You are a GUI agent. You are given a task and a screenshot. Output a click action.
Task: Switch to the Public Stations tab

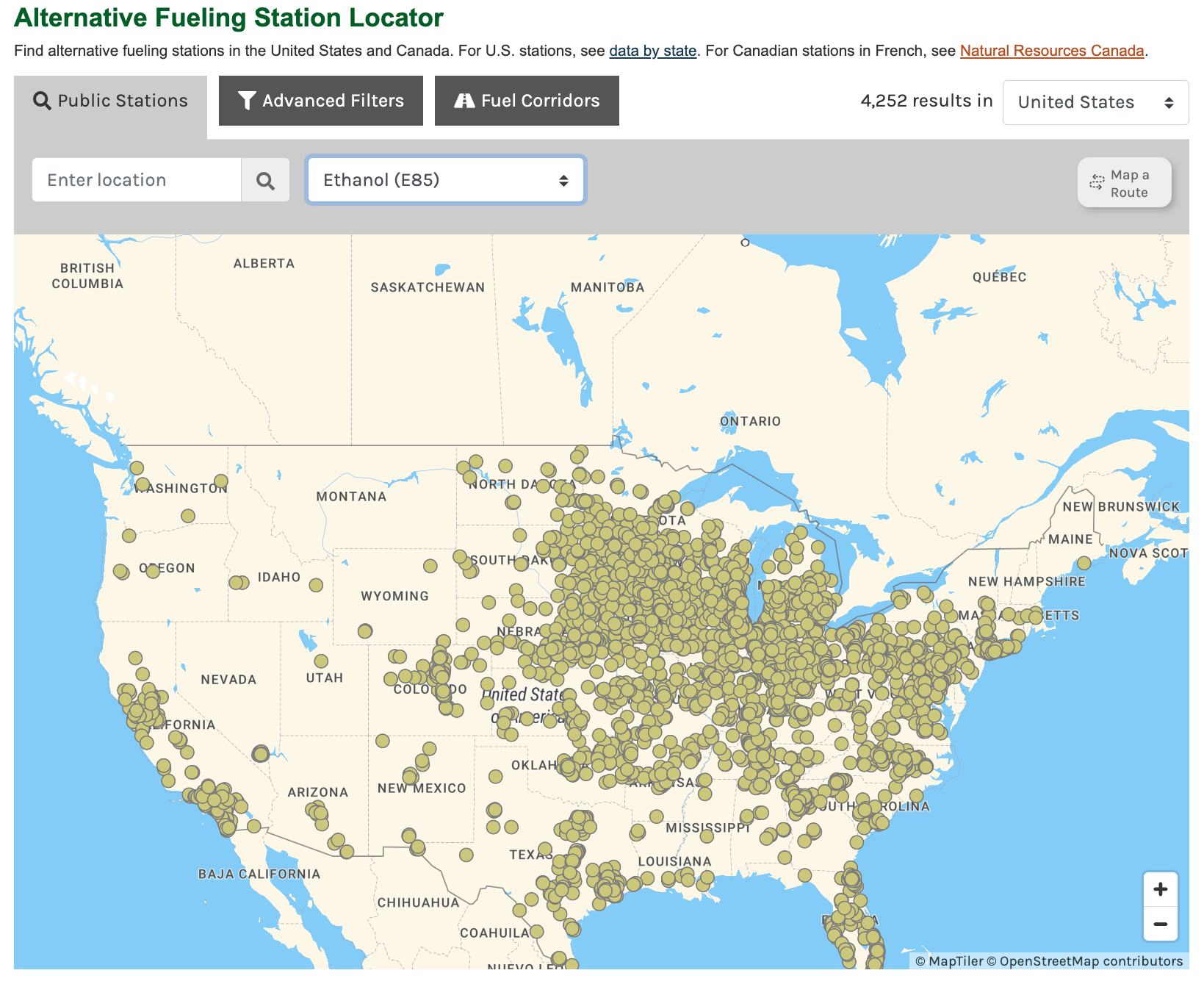(x=111, y=101)
